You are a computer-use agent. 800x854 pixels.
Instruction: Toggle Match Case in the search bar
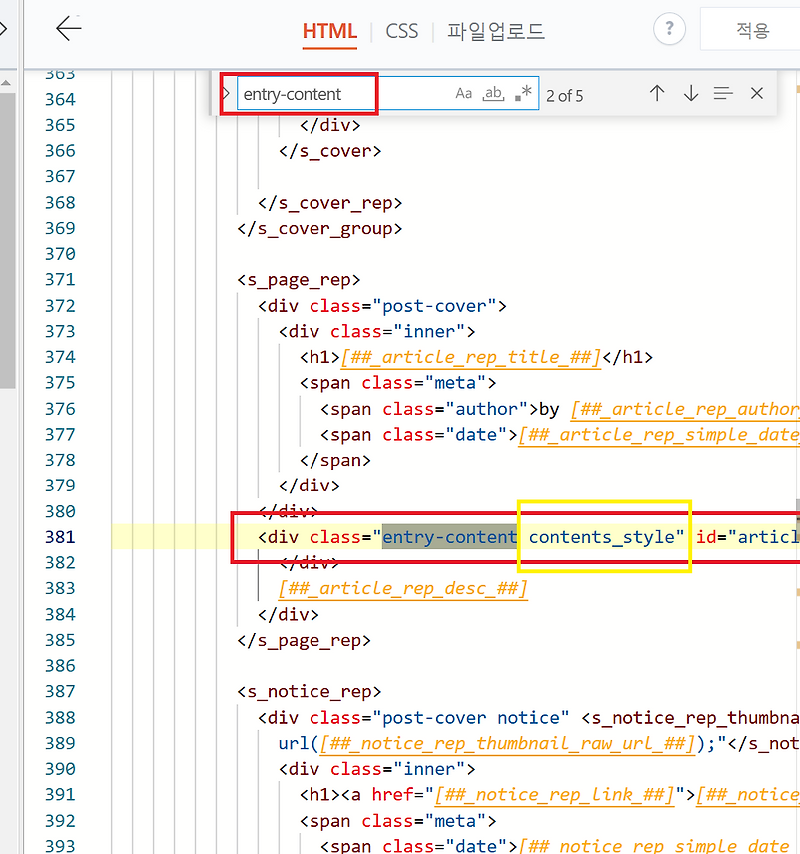[463, 93]
